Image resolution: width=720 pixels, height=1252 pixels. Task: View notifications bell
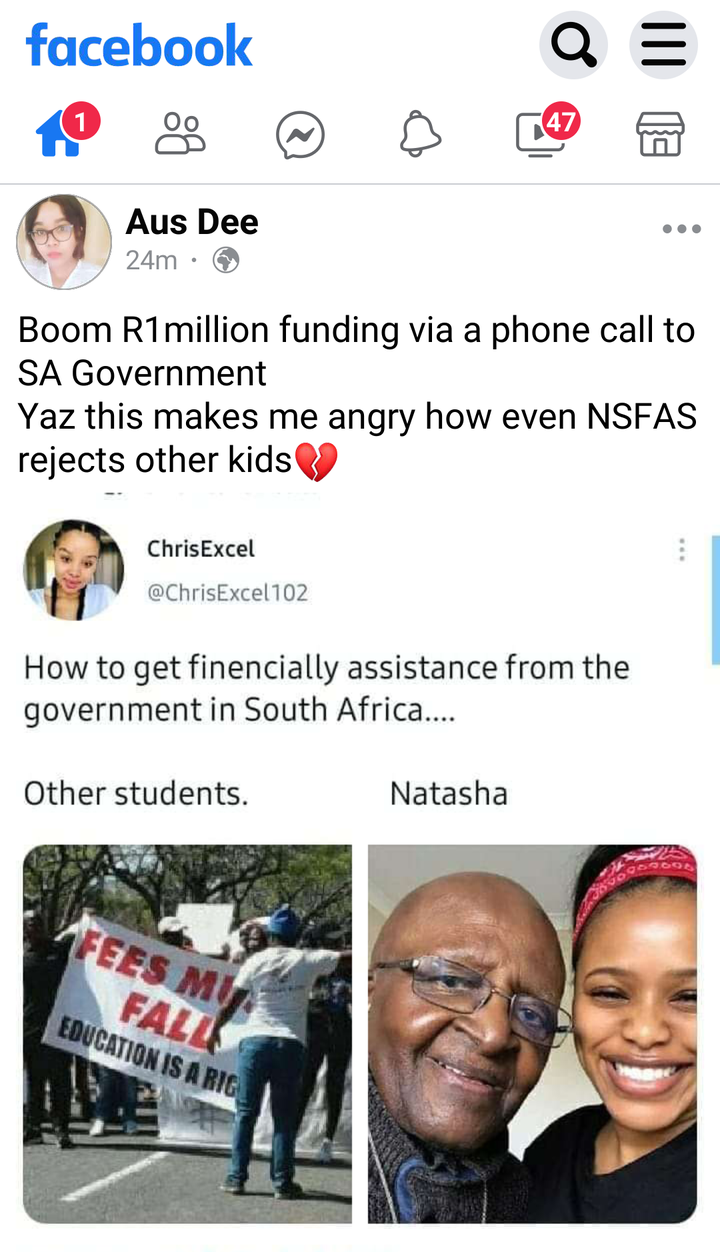point(420,134)
